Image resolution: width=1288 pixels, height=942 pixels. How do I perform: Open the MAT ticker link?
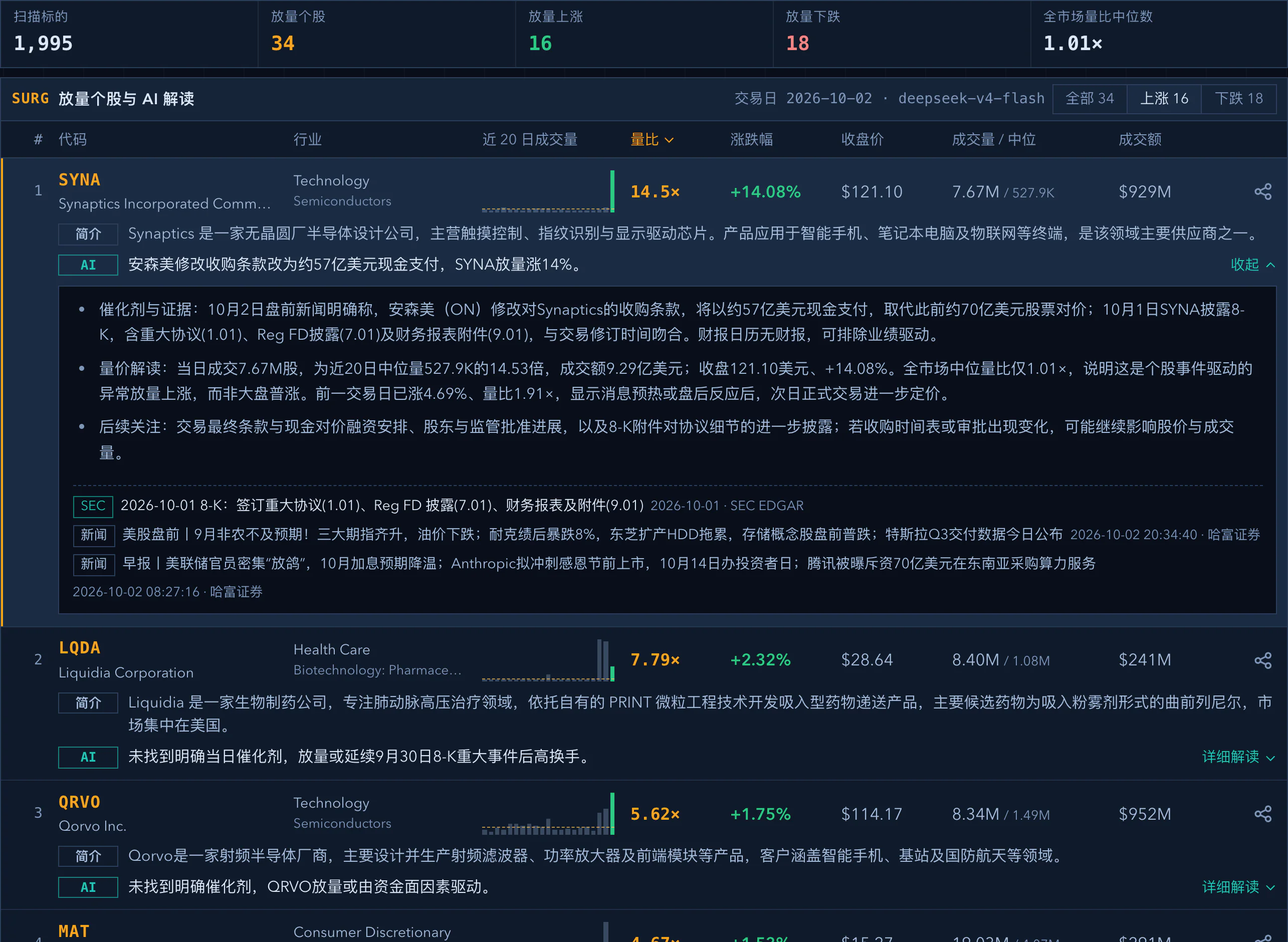tap(74, 931)
